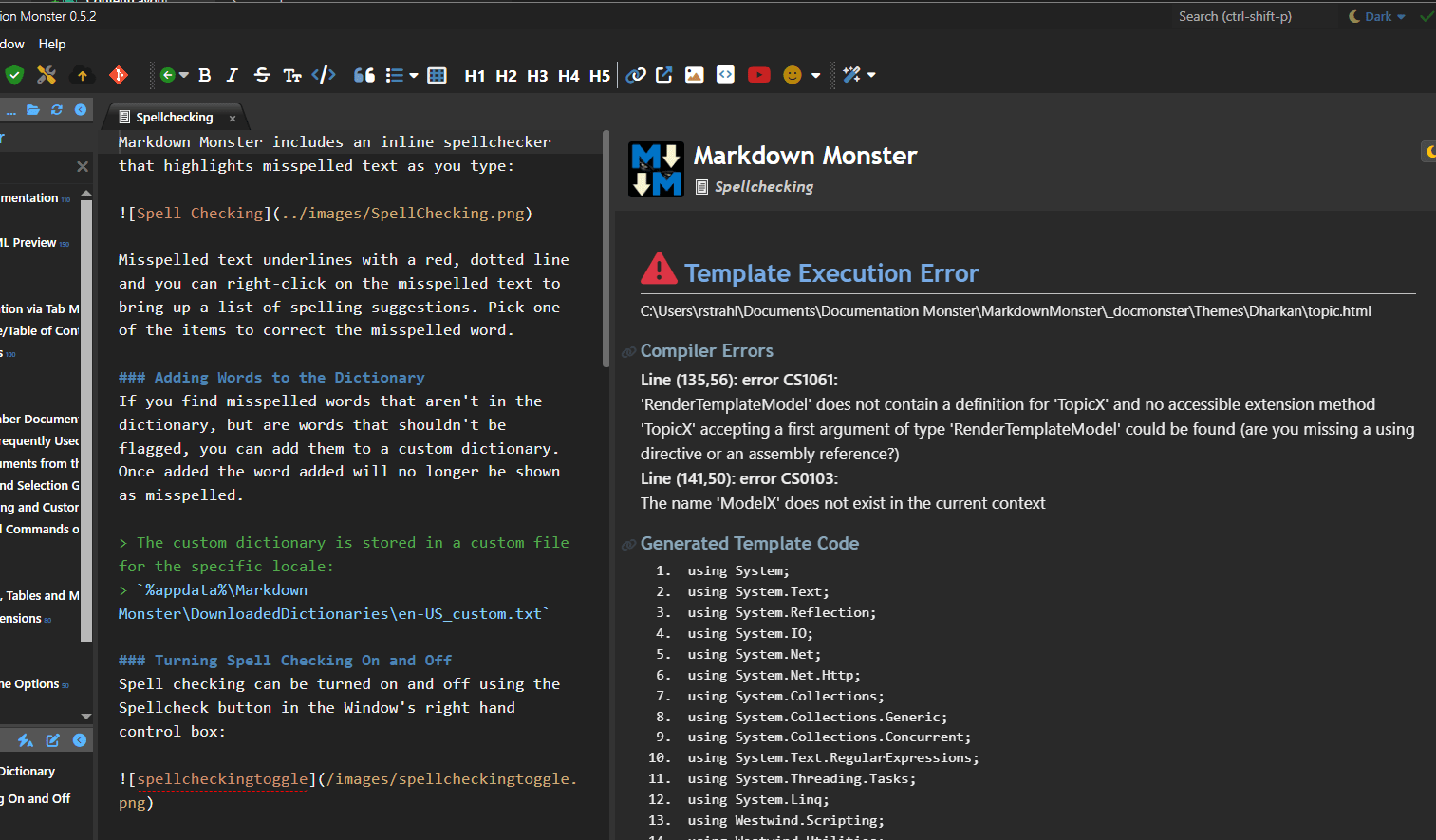Toggle dark mode theme
1436x840 pixels.
(1373, 16)
